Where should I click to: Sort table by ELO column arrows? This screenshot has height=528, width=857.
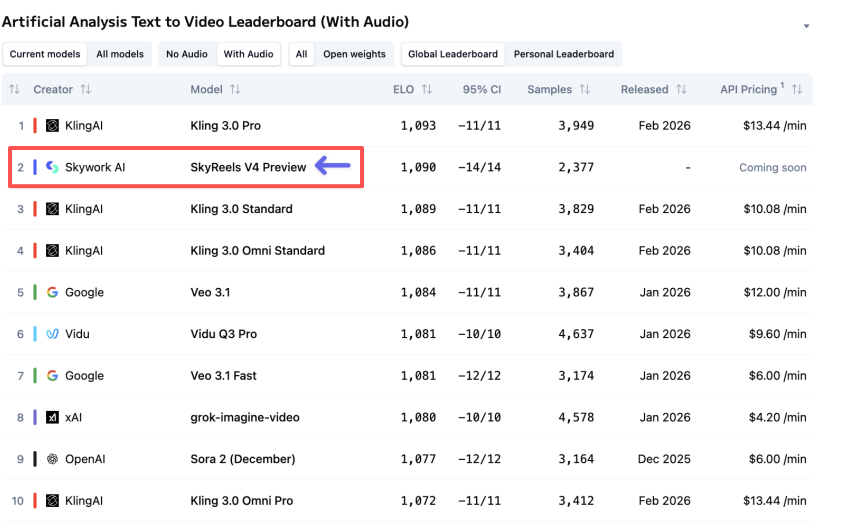427,90
